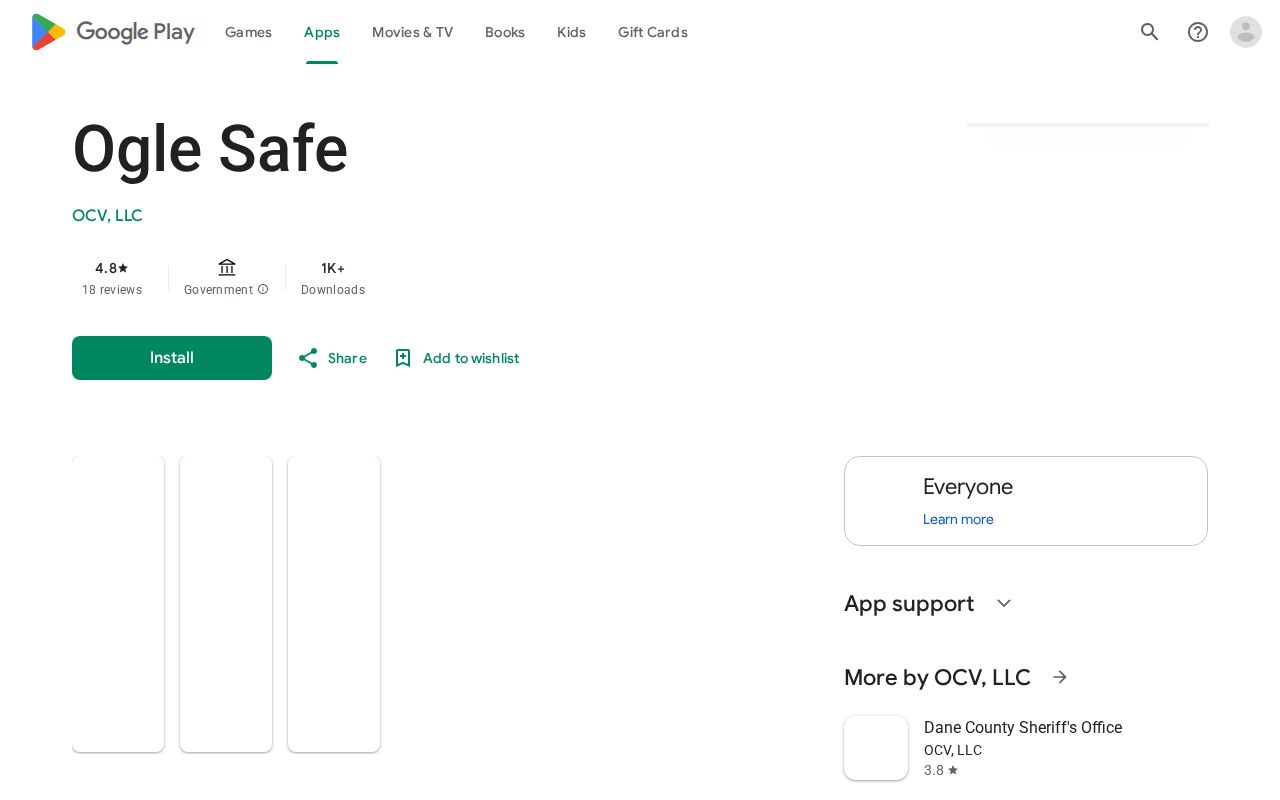Open the Books tab
The height and width of the screenshot is (800, 1280).
point(505,32)
